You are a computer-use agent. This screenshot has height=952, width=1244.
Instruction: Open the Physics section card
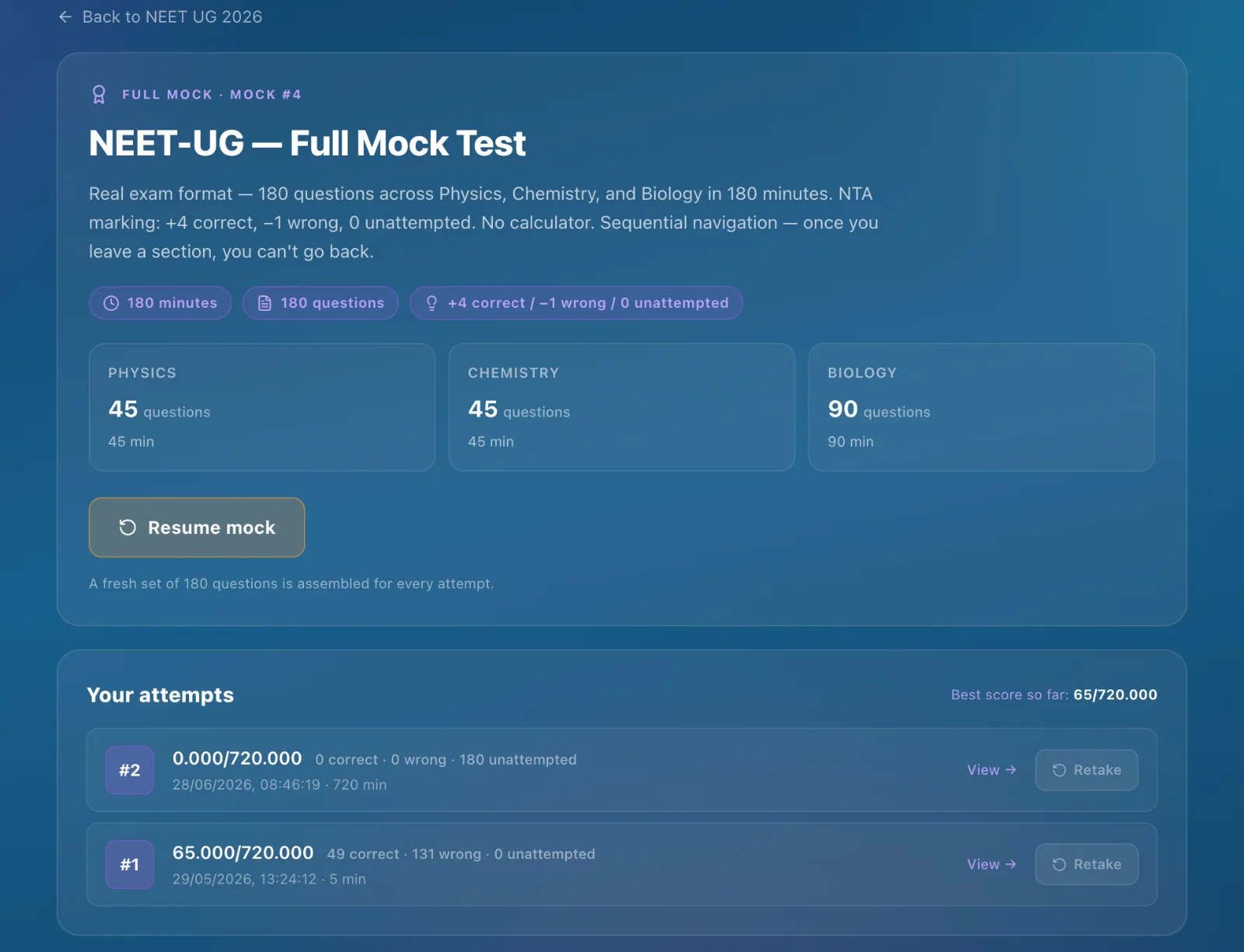[x=262, y=407]
